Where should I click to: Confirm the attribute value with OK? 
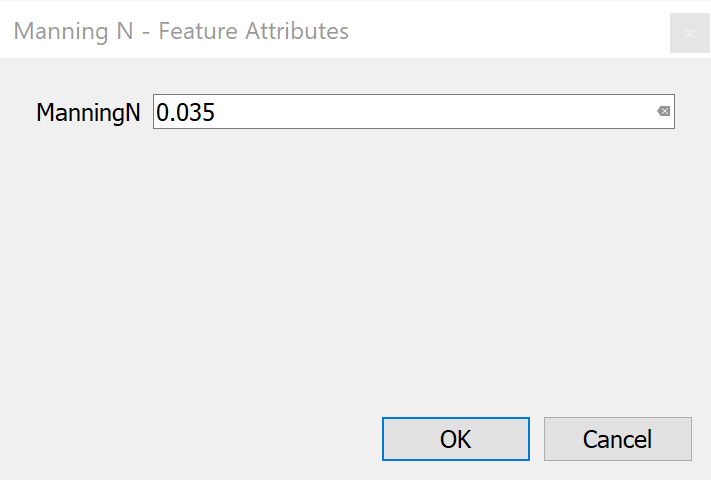pos(456,439)
